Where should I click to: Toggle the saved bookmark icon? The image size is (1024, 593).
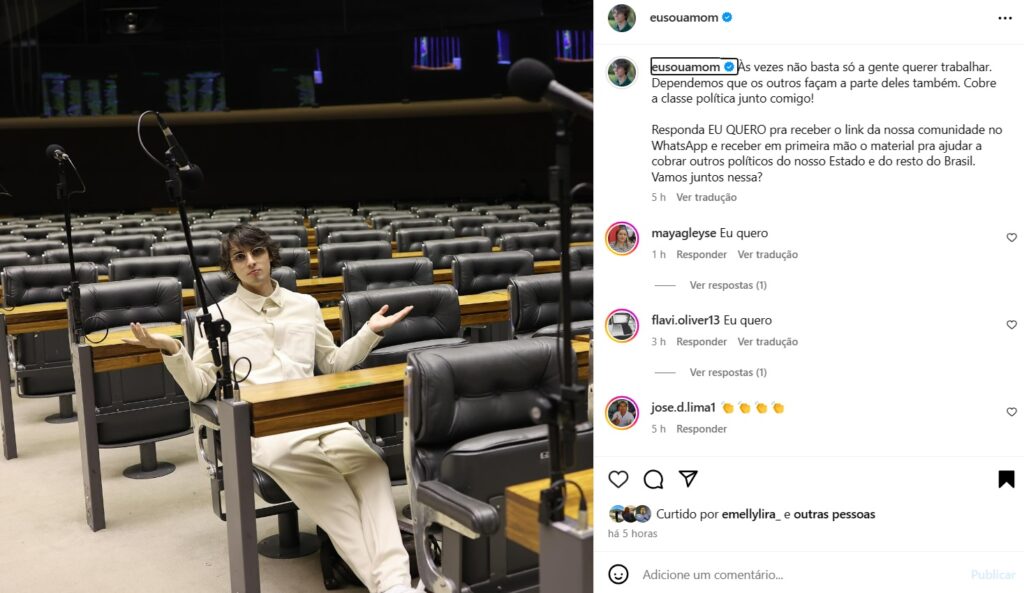pyautogui.click(x=1006, y=479)
